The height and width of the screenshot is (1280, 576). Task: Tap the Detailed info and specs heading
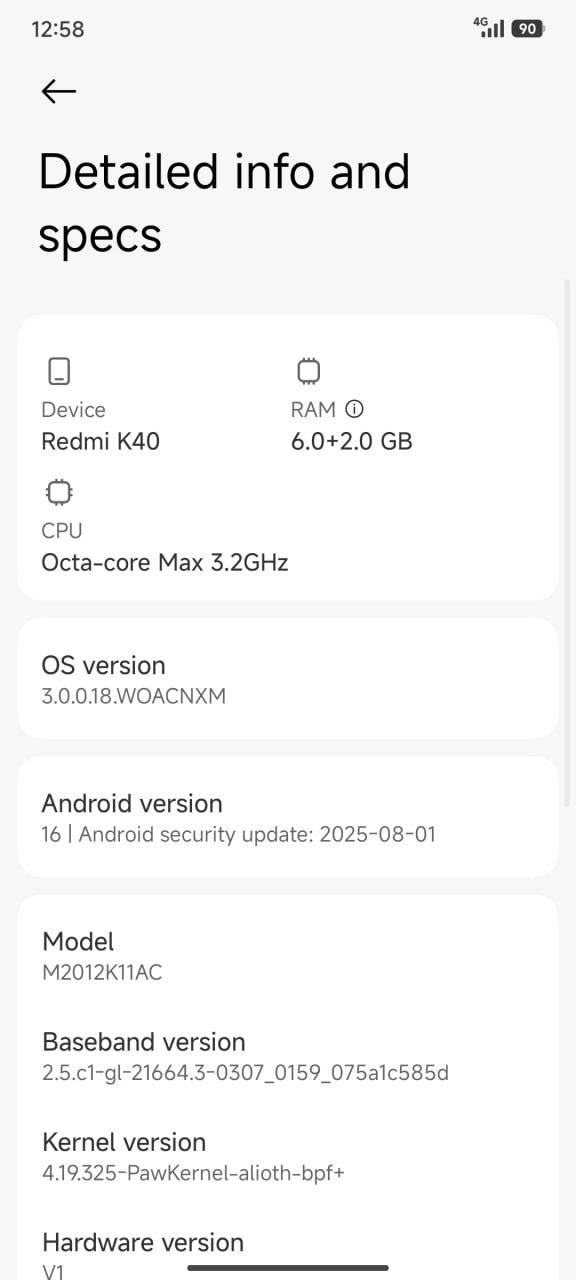coord(224,203)
